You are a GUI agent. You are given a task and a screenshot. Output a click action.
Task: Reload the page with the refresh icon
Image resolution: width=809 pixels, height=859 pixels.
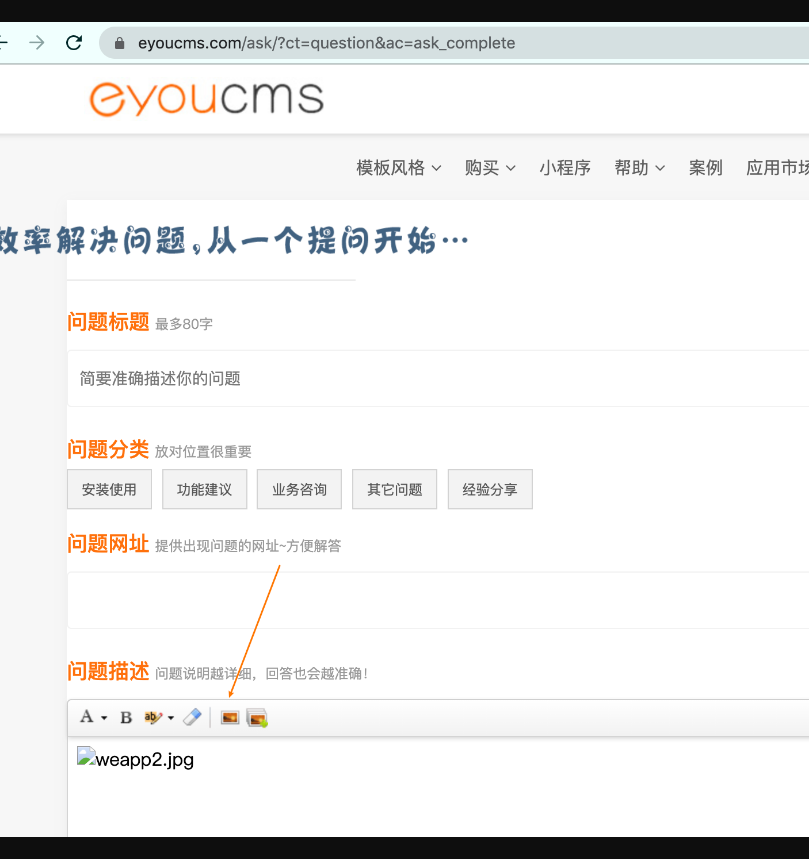point(73,43)
